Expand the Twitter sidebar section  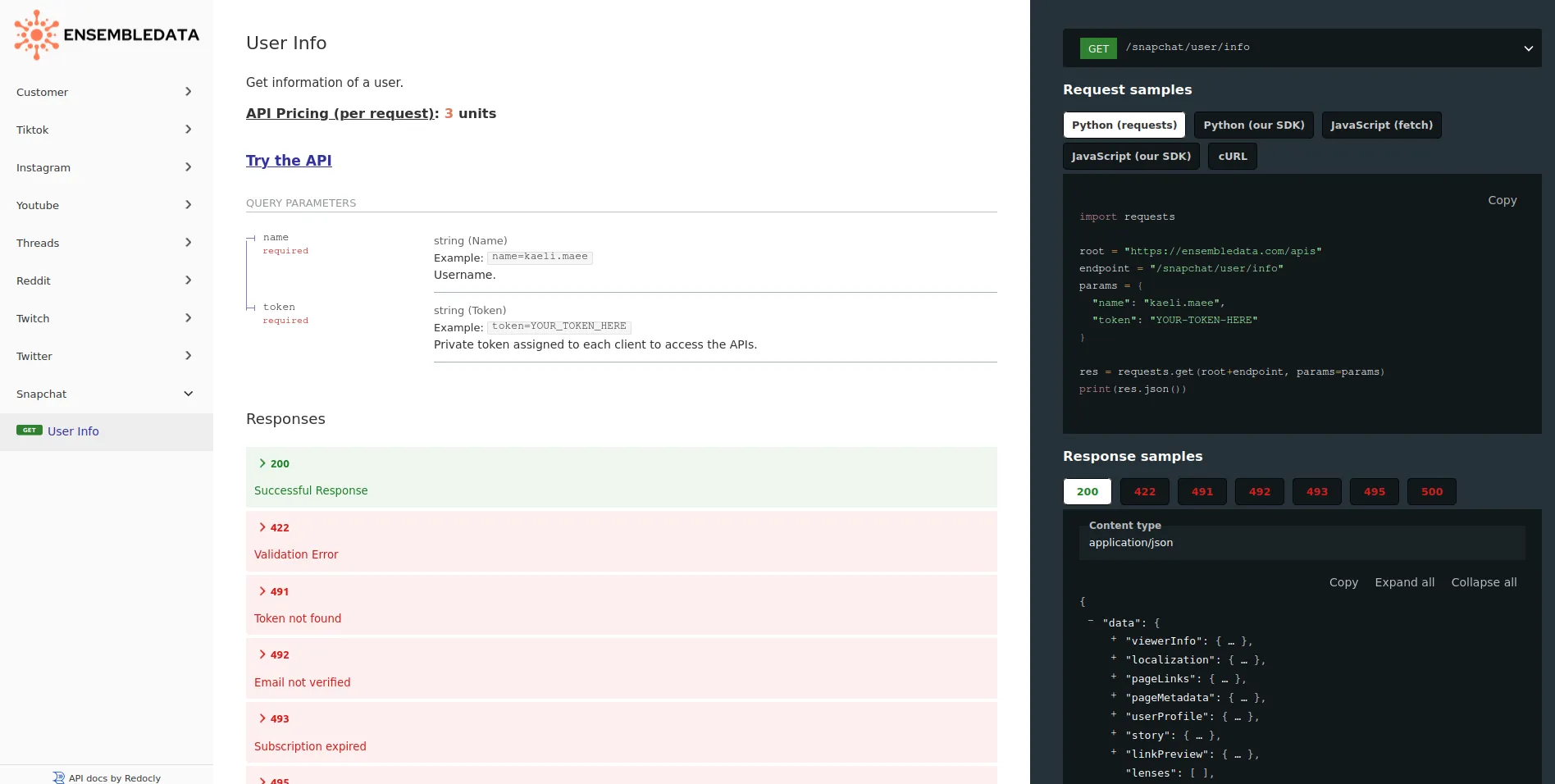click(x=107, y=356)
